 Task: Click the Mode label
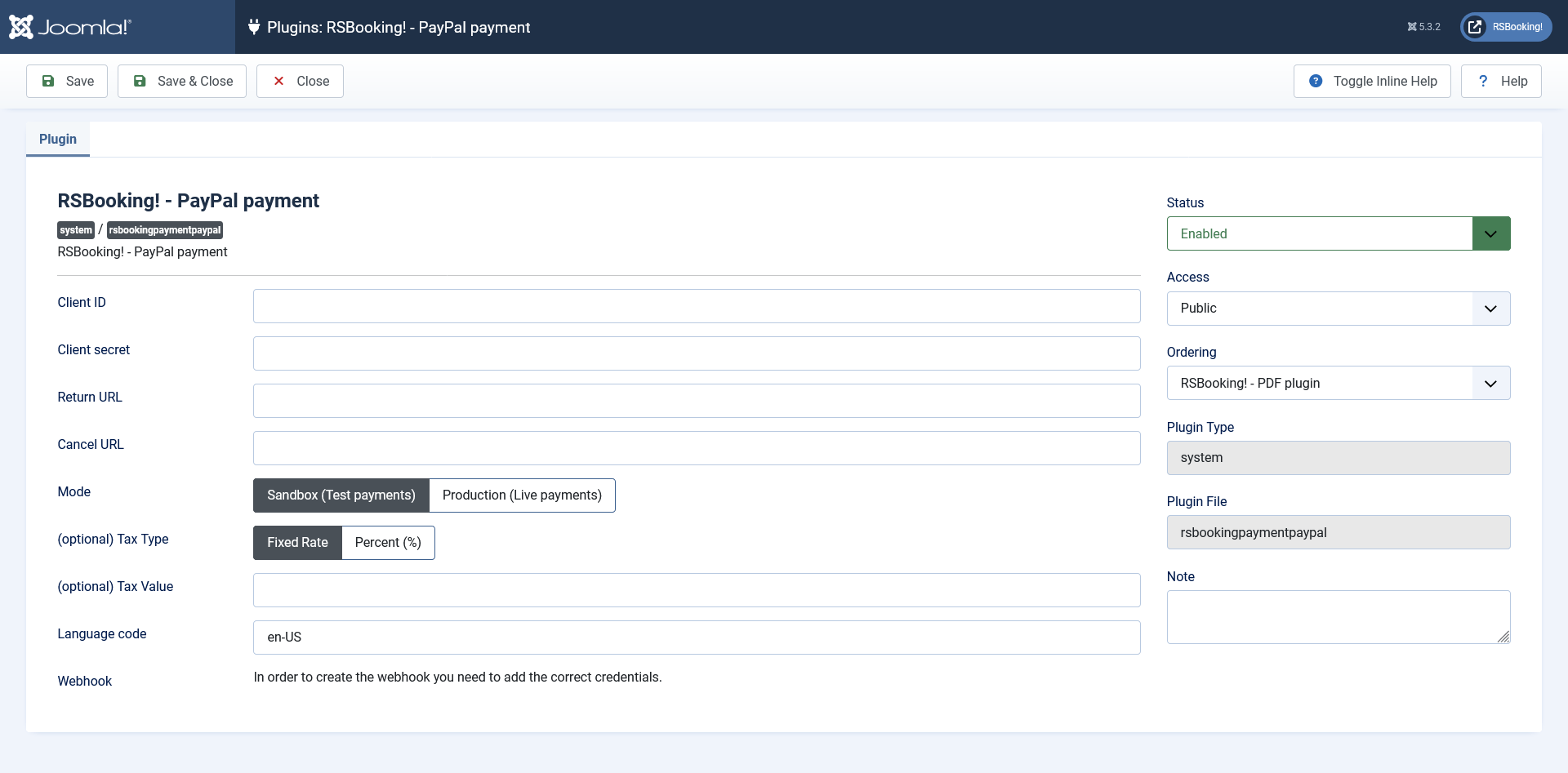click(x=74, y=491)
